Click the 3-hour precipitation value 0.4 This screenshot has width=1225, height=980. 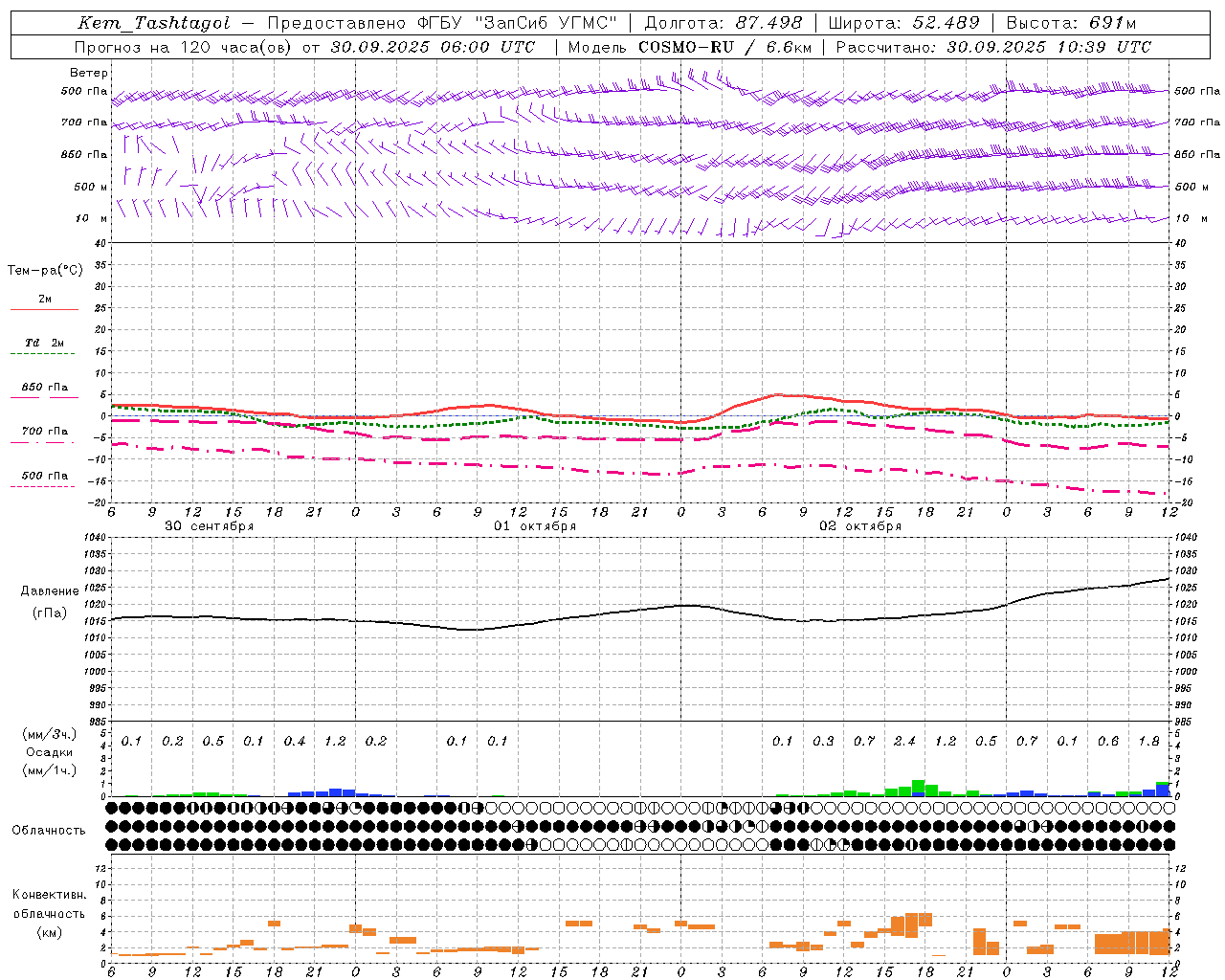point(295,741)
